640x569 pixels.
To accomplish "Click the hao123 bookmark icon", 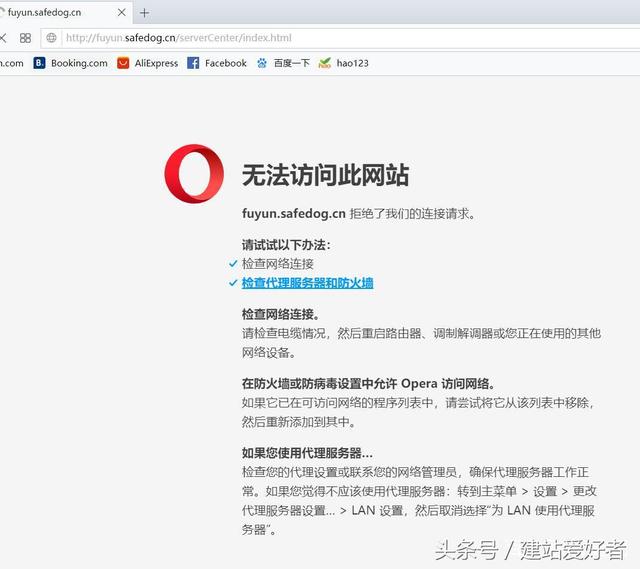I will [x=324, y=63].
